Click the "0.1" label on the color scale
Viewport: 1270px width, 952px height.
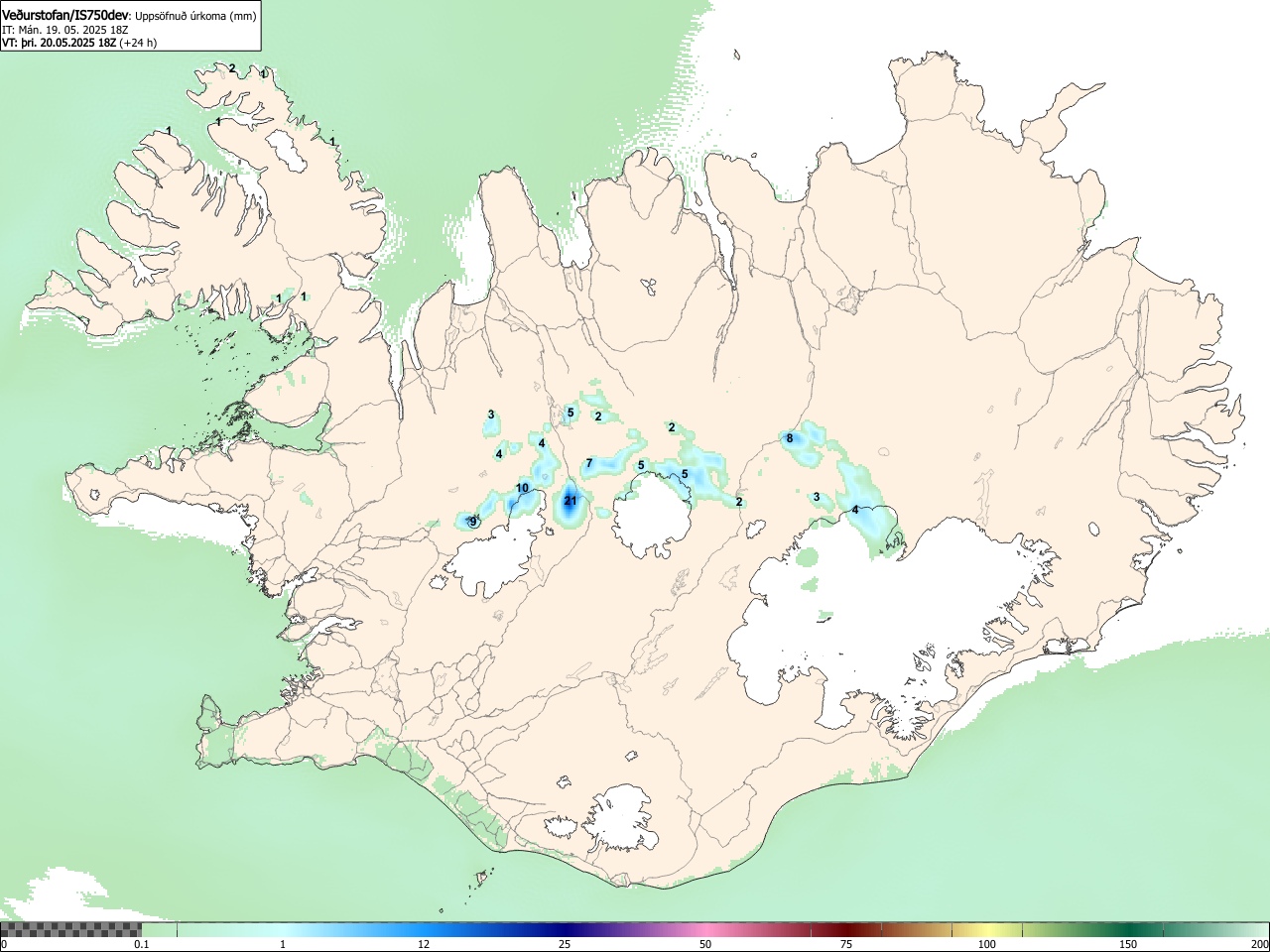coord(141,944)
